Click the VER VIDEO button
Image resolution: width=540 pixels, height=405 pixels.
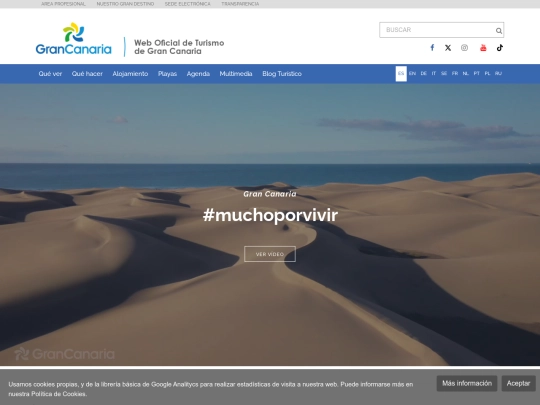tap(270, 254)
